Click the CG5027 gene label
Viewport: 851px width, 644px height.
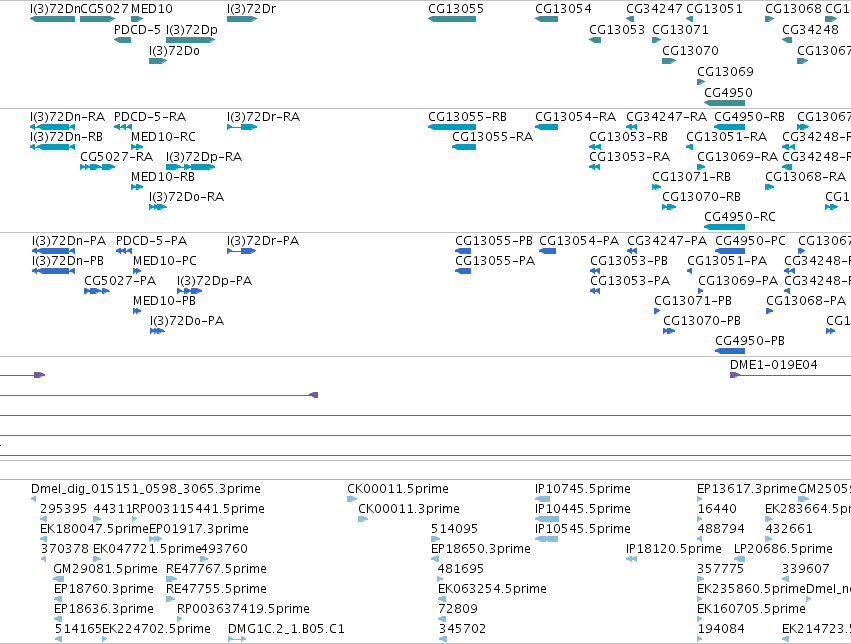[104, 9]
